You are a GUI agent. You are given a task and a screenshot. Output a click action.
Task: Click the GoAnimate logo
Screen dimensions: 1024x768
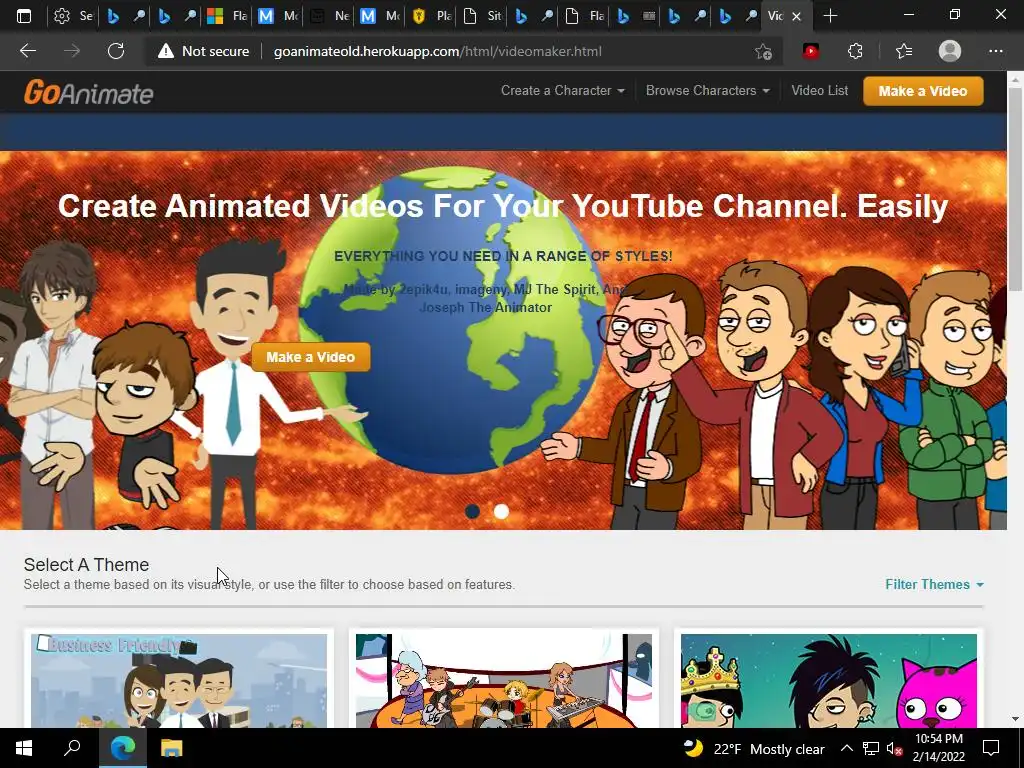pyautogui.click(x=89, y=92)
